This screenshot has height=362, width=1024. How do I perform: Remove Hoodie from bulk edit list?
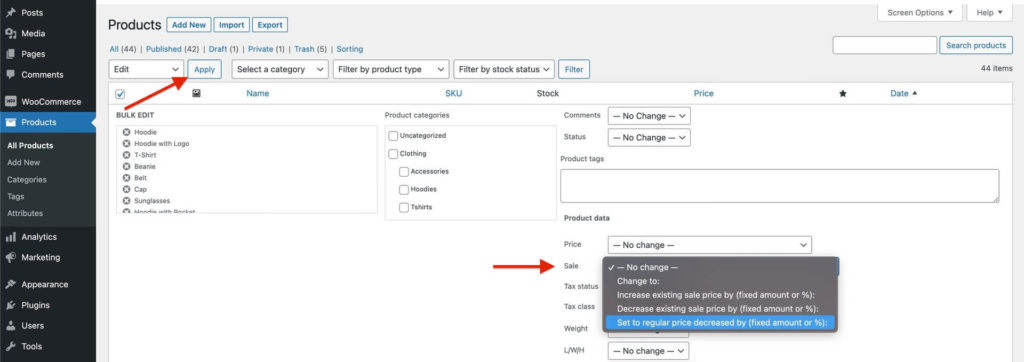127,132
